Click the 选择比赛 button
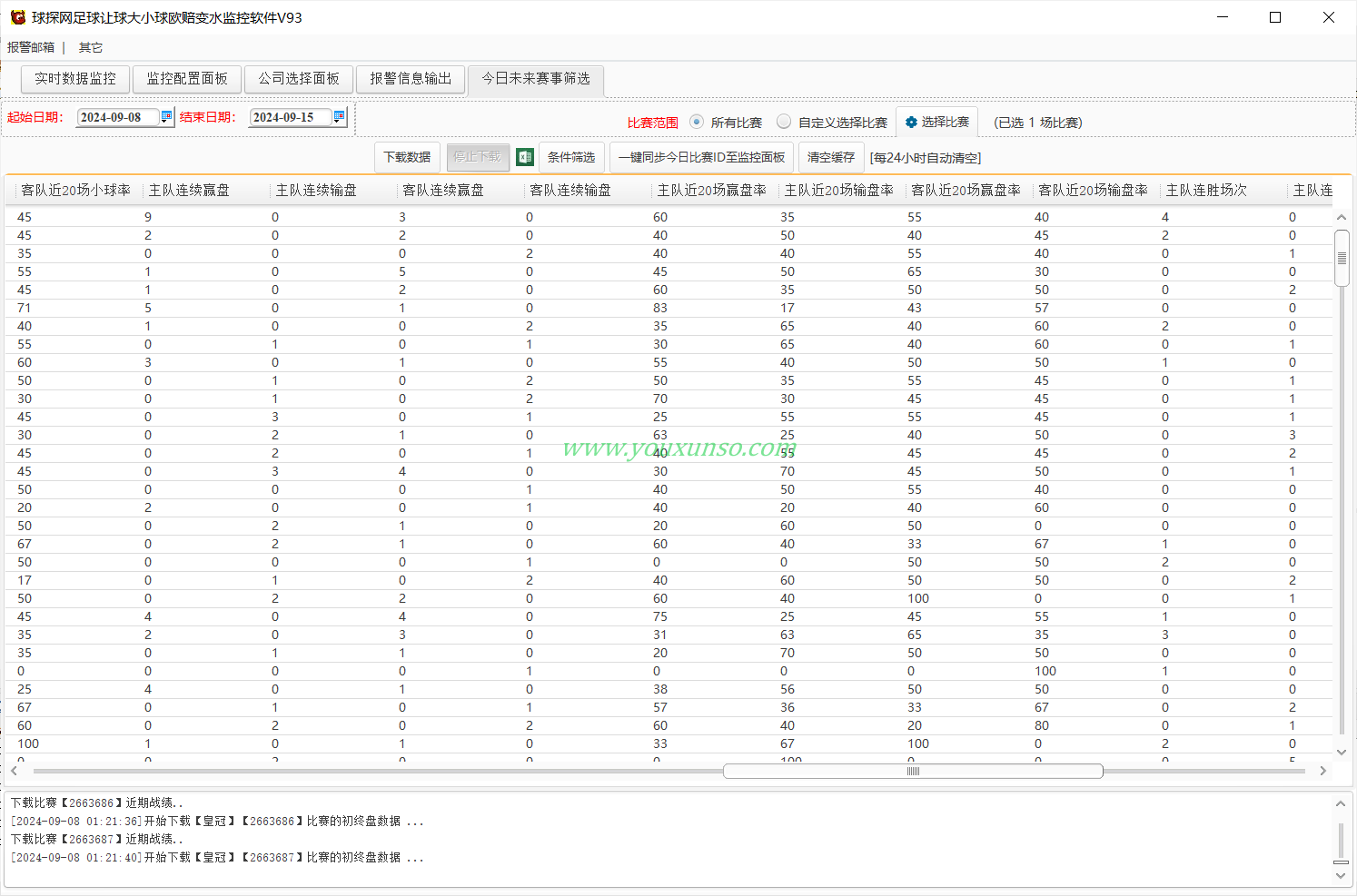 (936, 122)
